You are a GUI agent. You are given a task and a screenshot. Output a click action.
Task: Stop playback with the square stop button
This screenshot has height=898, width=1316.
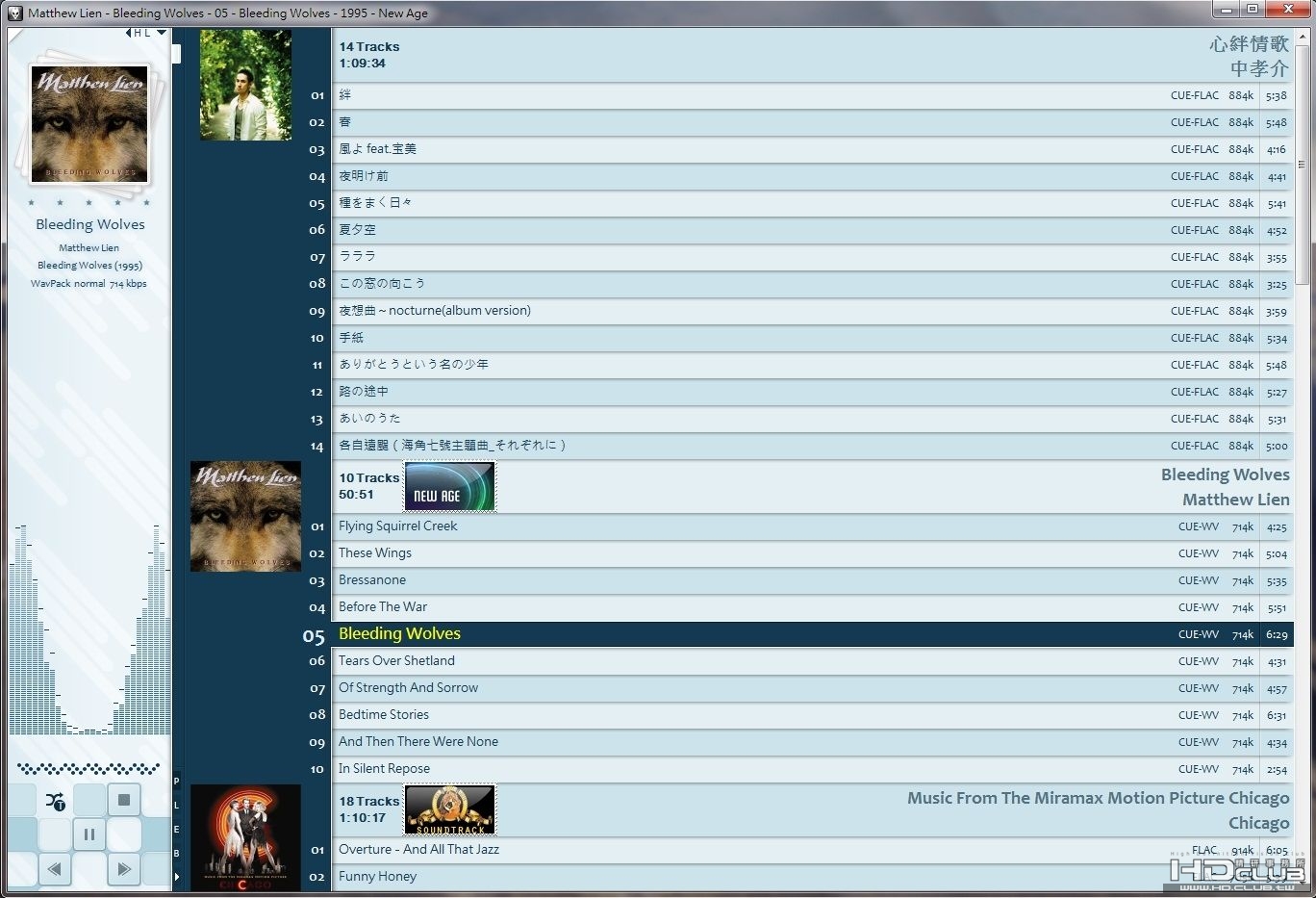[124, 800]
